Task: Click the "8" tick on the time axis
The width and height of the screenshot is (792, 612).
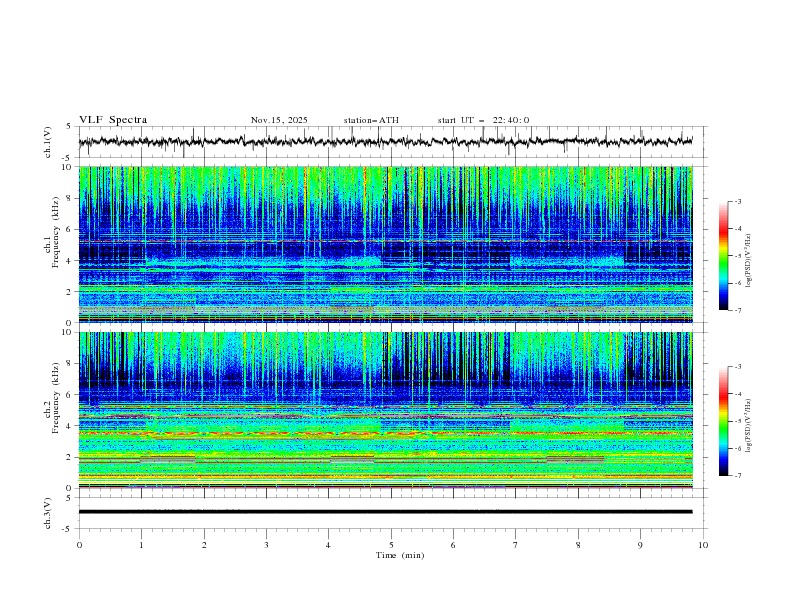Action: pos(578,545)
